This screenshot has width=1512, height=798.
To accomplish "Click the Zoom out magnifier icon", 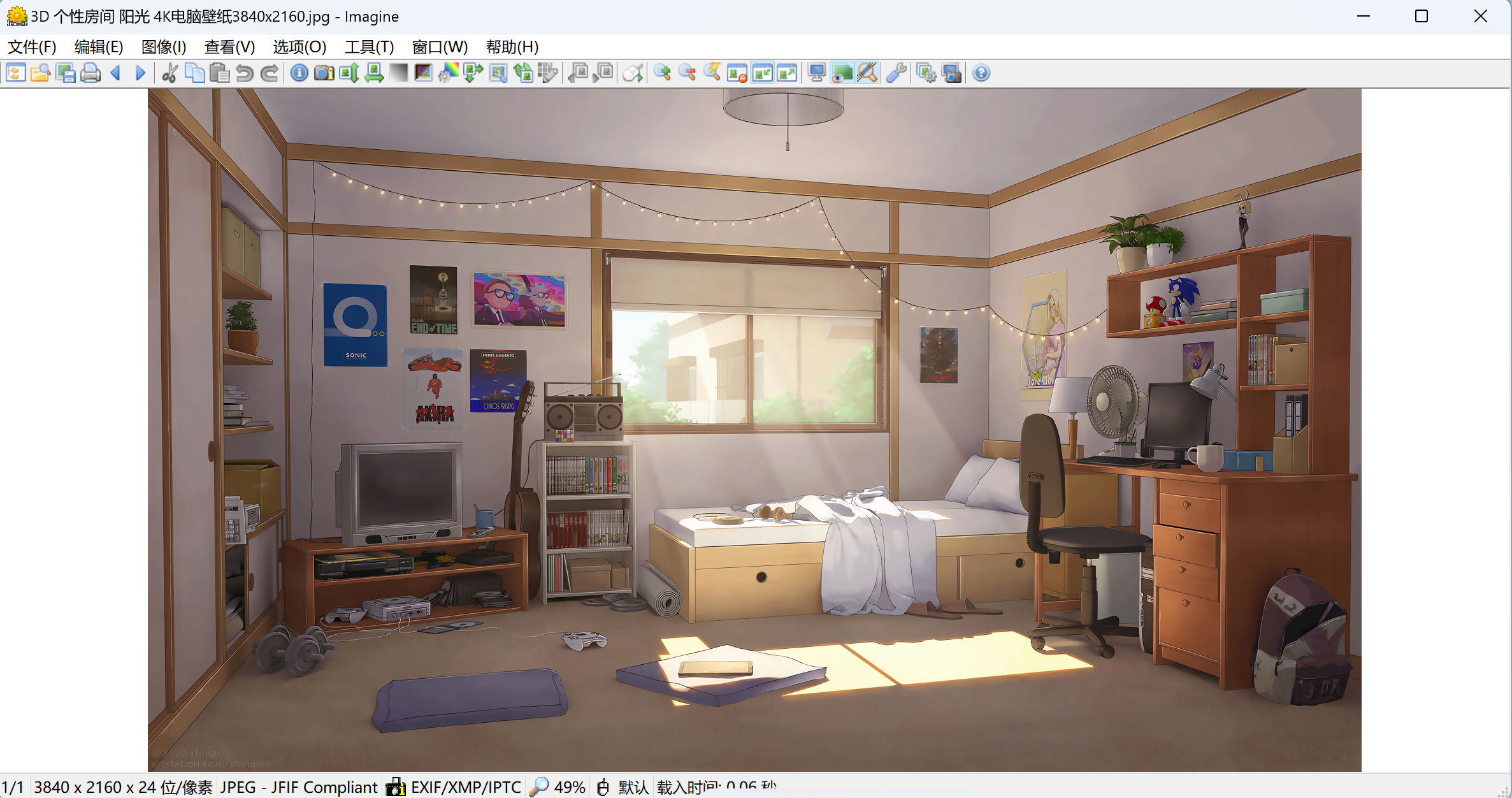I will tap(688, 73).
